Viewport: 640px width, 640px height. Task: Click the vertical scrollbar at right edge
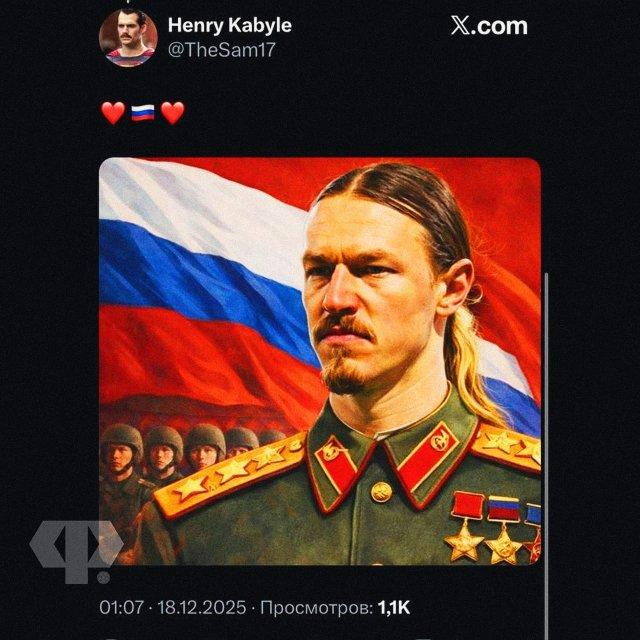[x=547, y=456]
